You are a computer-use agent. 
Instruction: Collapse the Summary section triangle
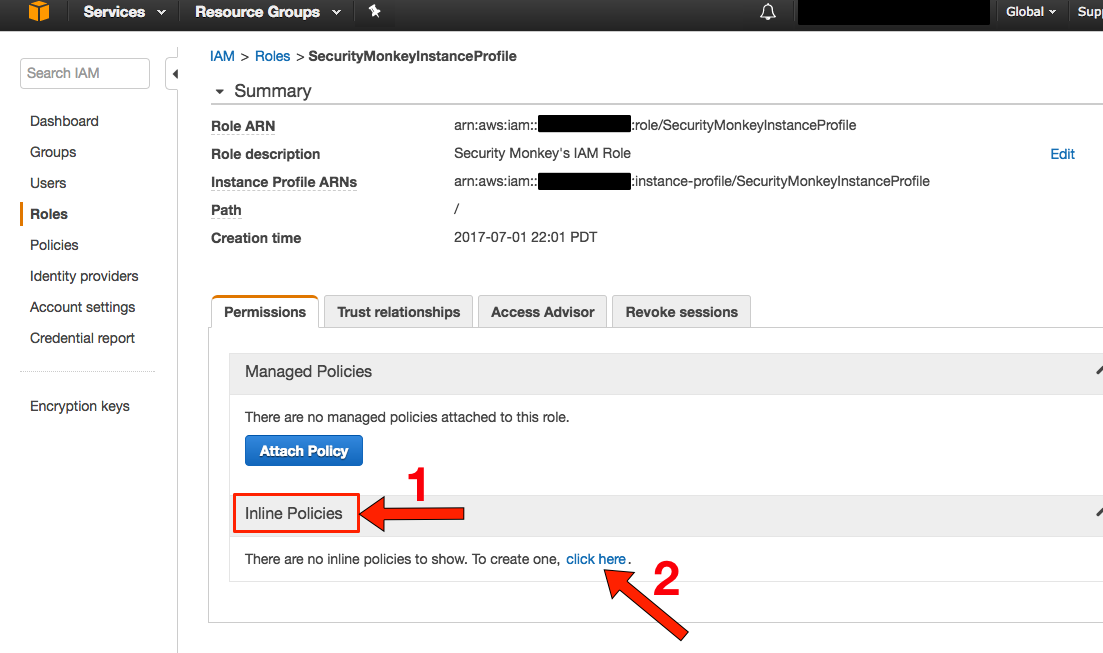coord(219,91)
